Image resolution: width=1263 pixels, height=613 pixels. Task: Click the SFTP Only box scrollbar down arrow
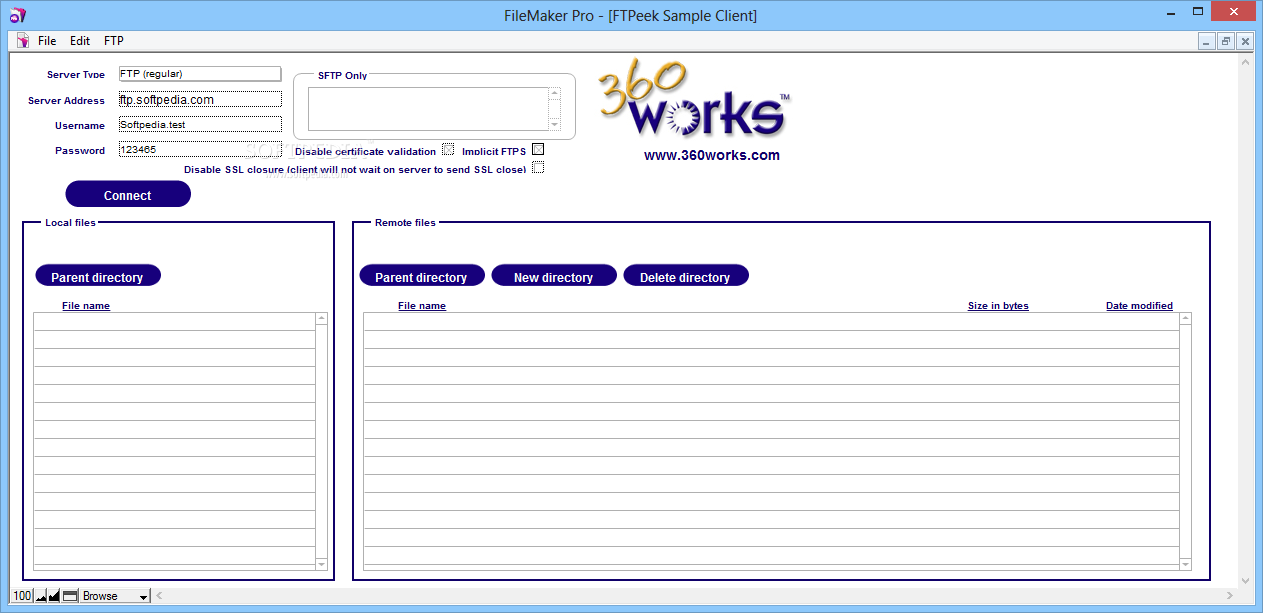555,125
